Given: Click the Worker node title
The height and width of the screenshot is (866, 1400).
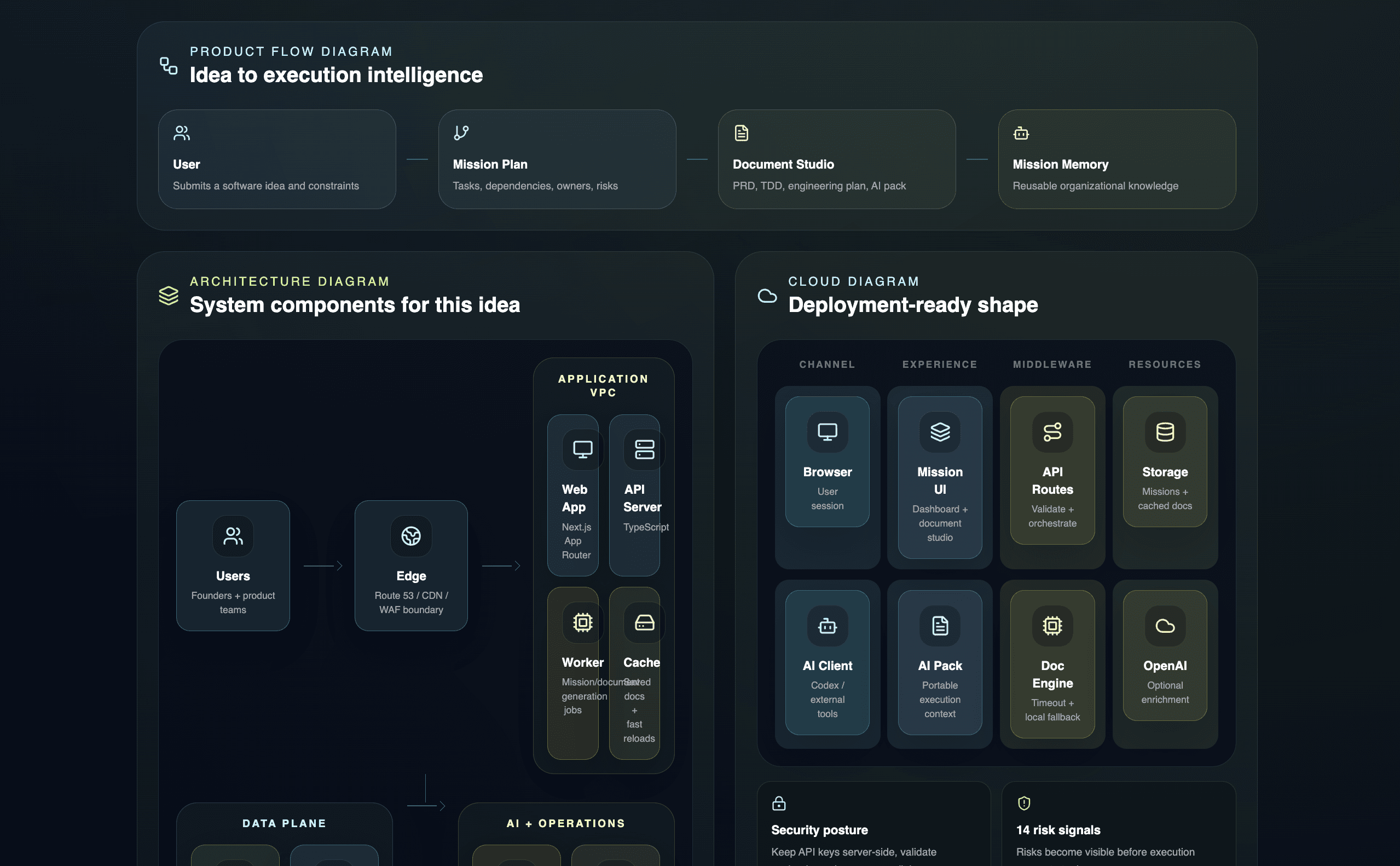Looking at the screenshot, I should tap(583, 663).
